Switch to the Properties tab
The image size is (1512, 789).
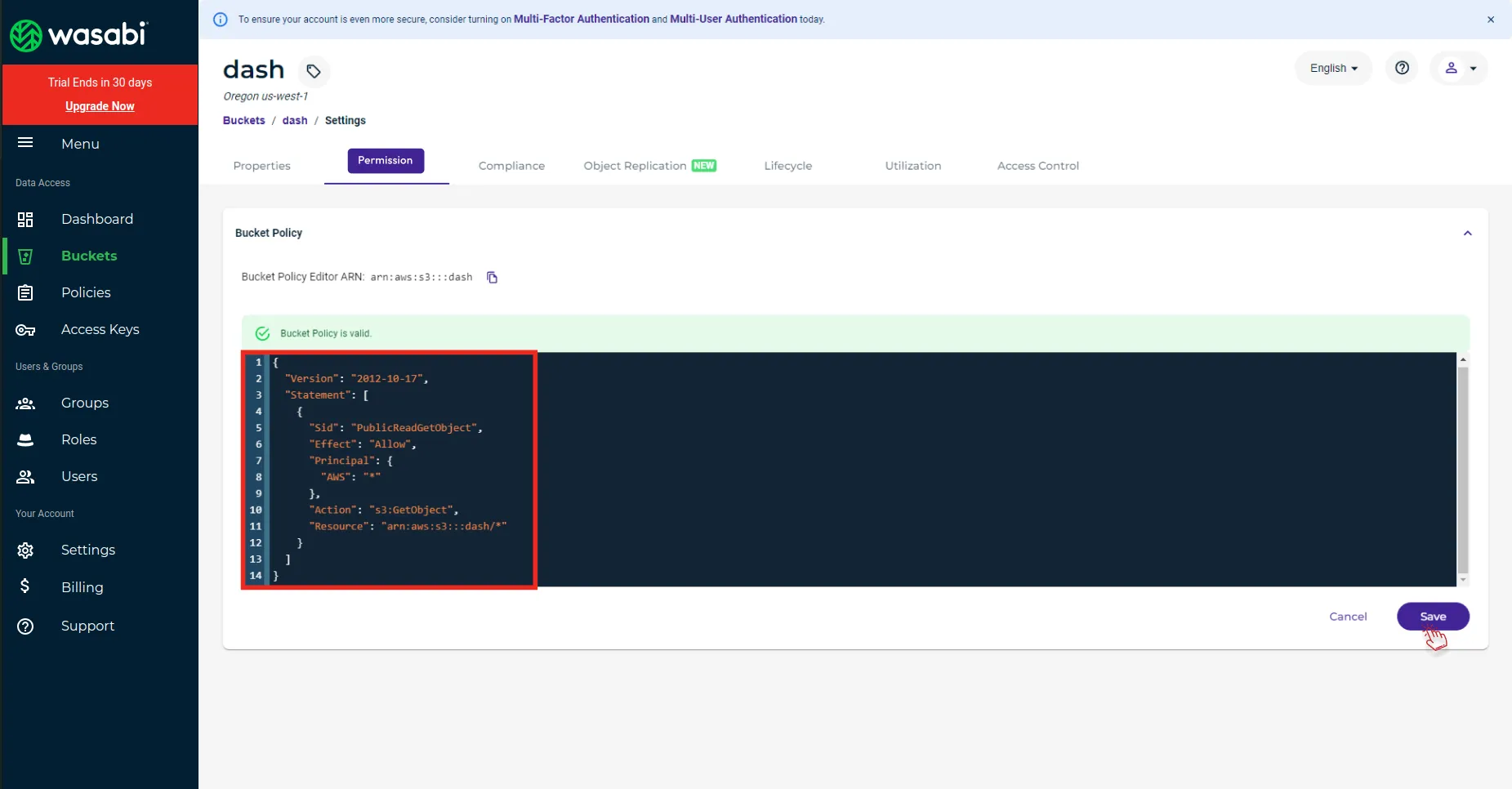(261, 166)
